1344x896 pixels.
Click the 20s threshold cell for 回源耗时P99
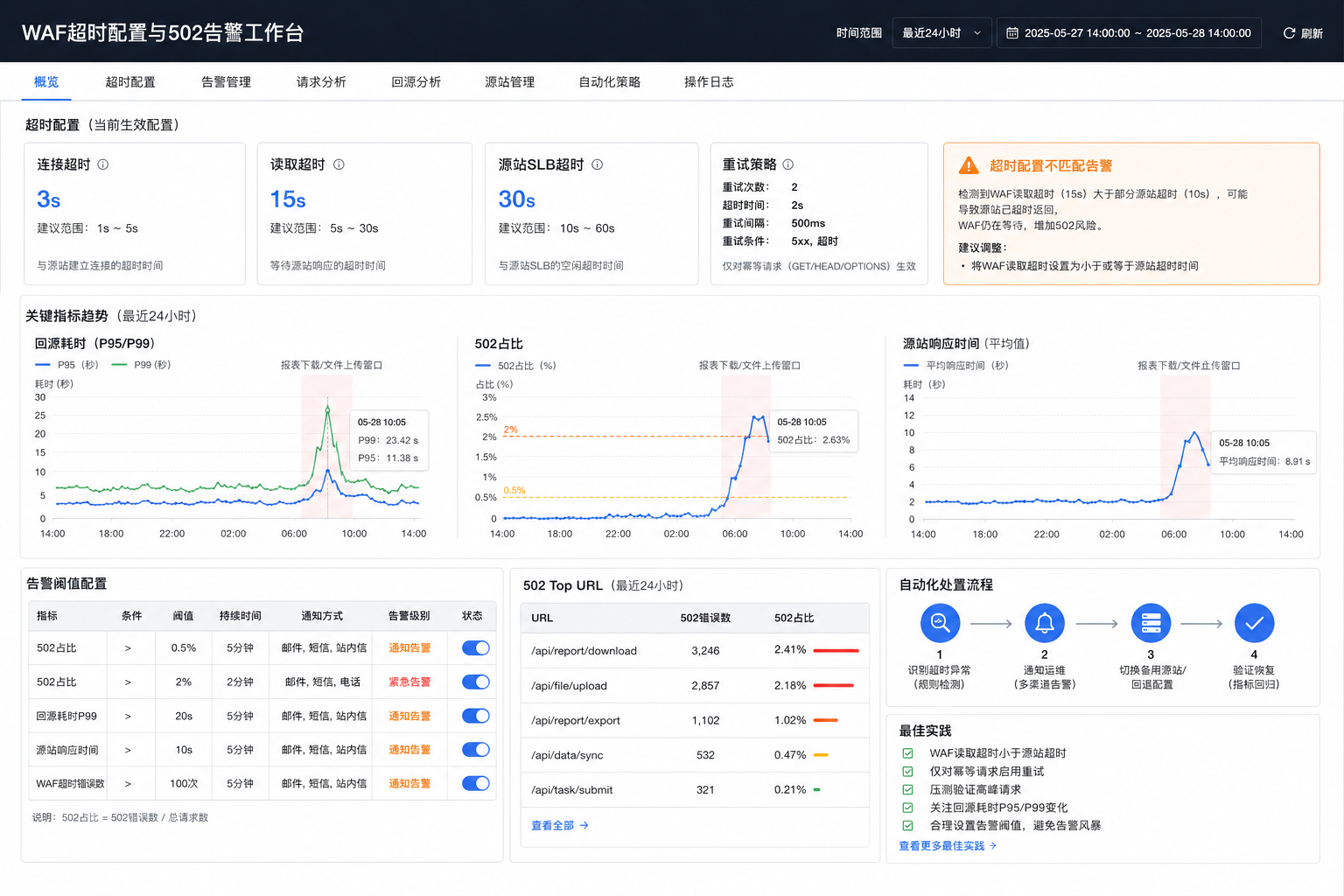click(184, 716)
